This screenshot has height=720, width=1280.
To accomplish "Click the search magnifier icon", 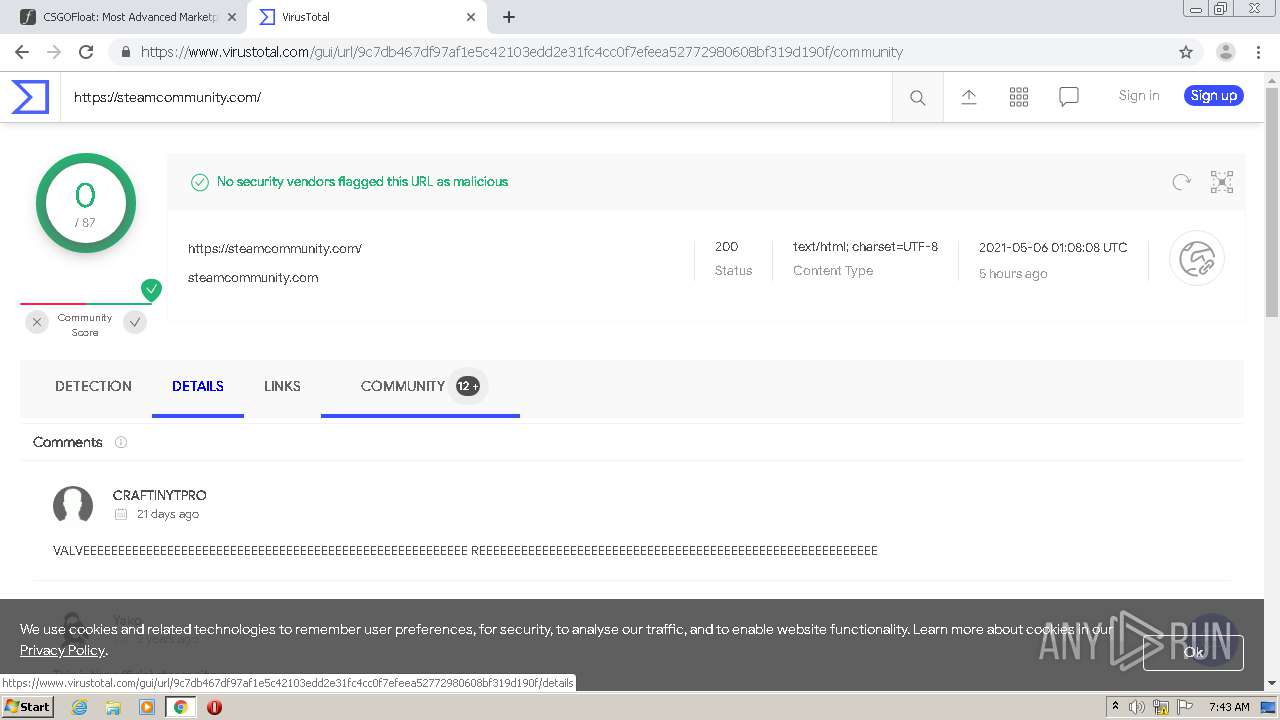I will pyautogui.click(x=917, y=97).
